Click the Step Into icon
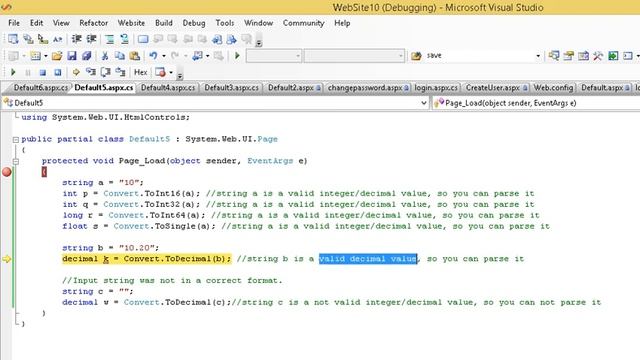 click(x=91, y=73)
